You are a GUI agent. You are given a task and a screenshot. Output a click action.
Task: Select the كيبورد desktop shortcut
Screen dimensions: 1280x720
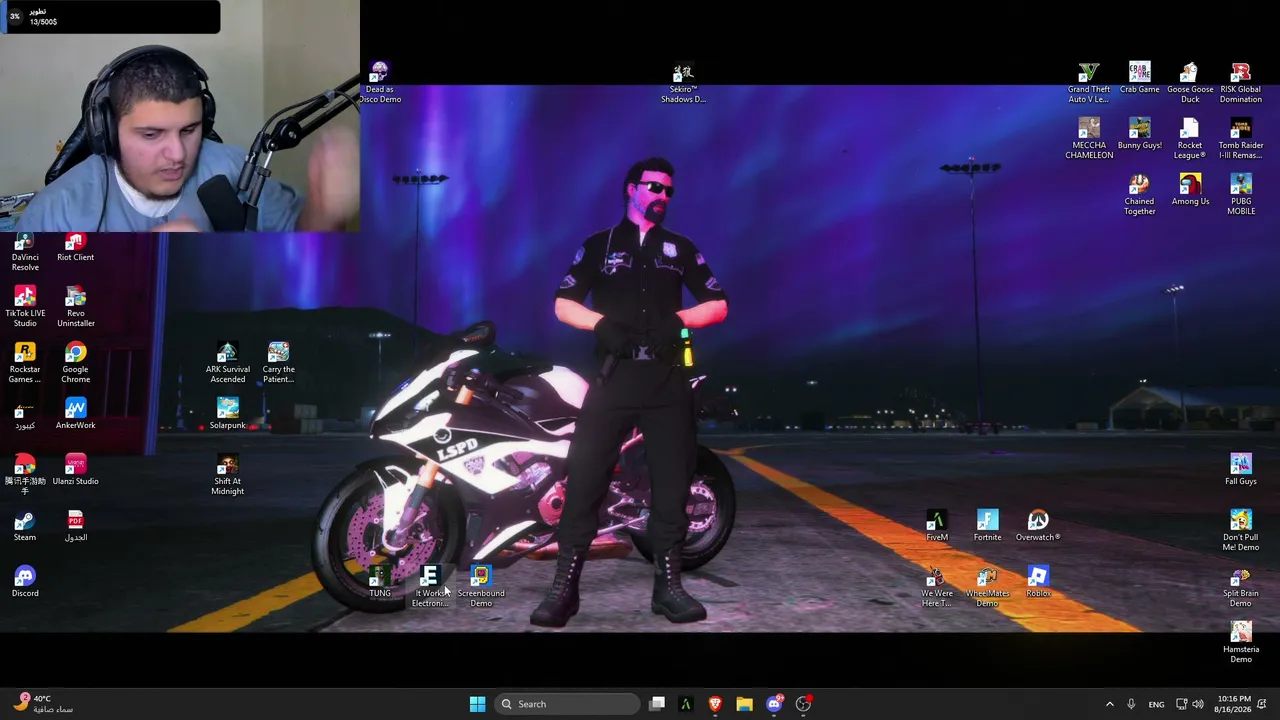[25, 414]
